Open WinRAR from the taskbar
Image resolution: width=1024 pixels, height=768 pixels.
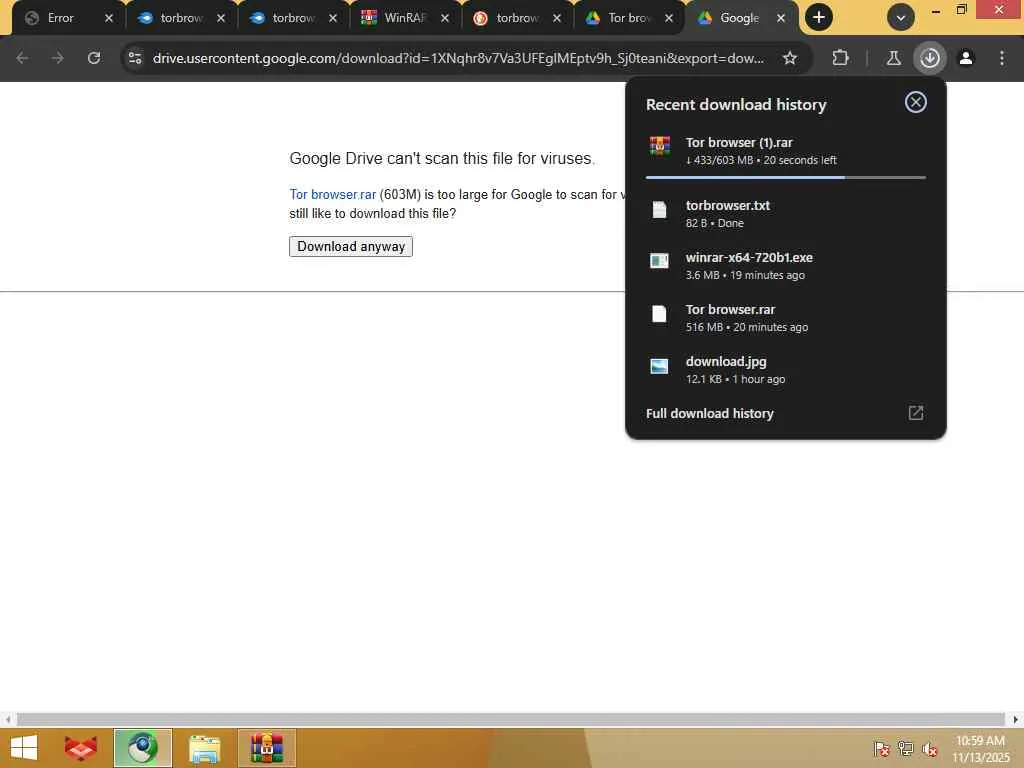(266, 748)
